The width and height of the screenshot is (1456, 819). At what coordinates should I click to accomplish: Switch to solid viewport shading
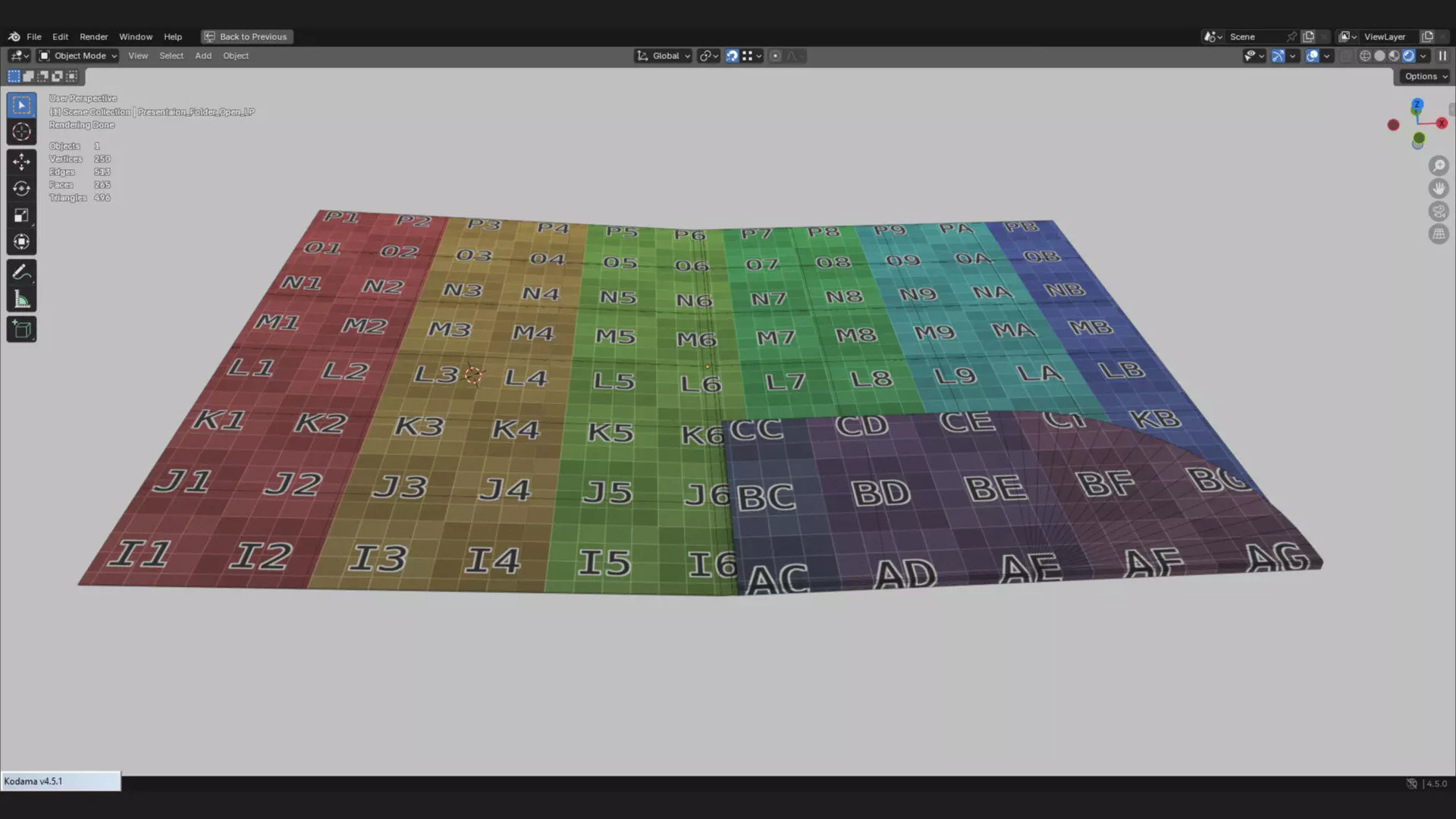(x=1379, y=56)
